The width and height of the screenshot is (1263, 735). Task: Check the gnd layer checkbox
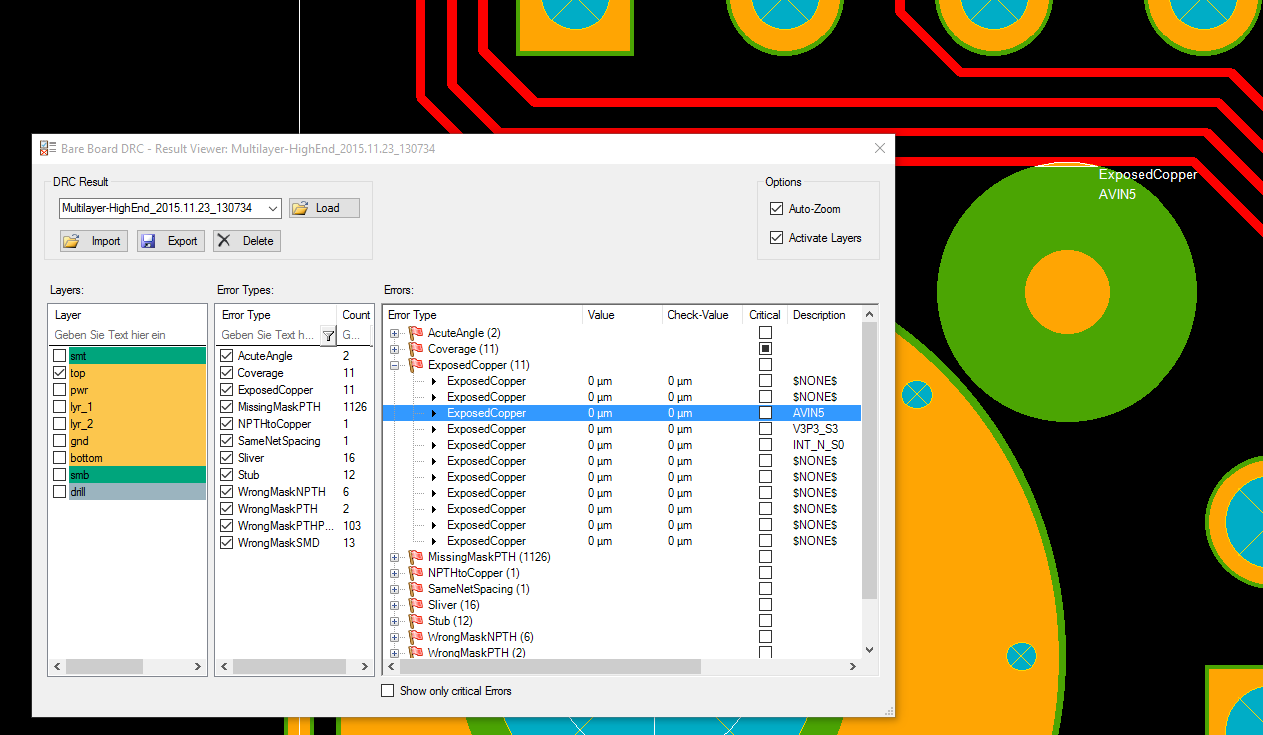tap(60, 441)
